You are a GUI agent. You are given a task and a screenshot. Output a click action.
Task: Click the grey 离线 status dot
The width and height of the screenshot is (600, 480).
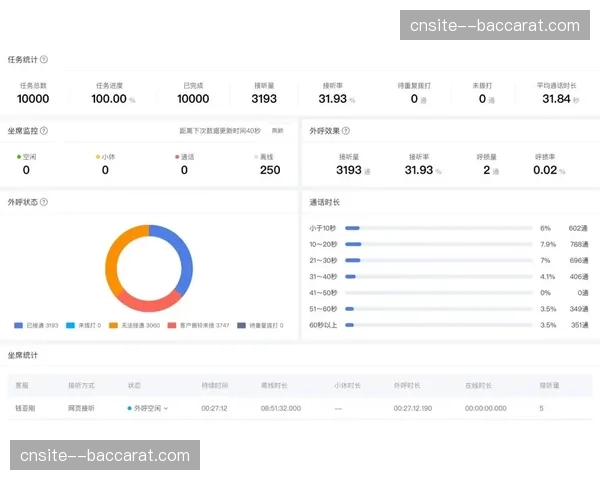tap(257, 157)
